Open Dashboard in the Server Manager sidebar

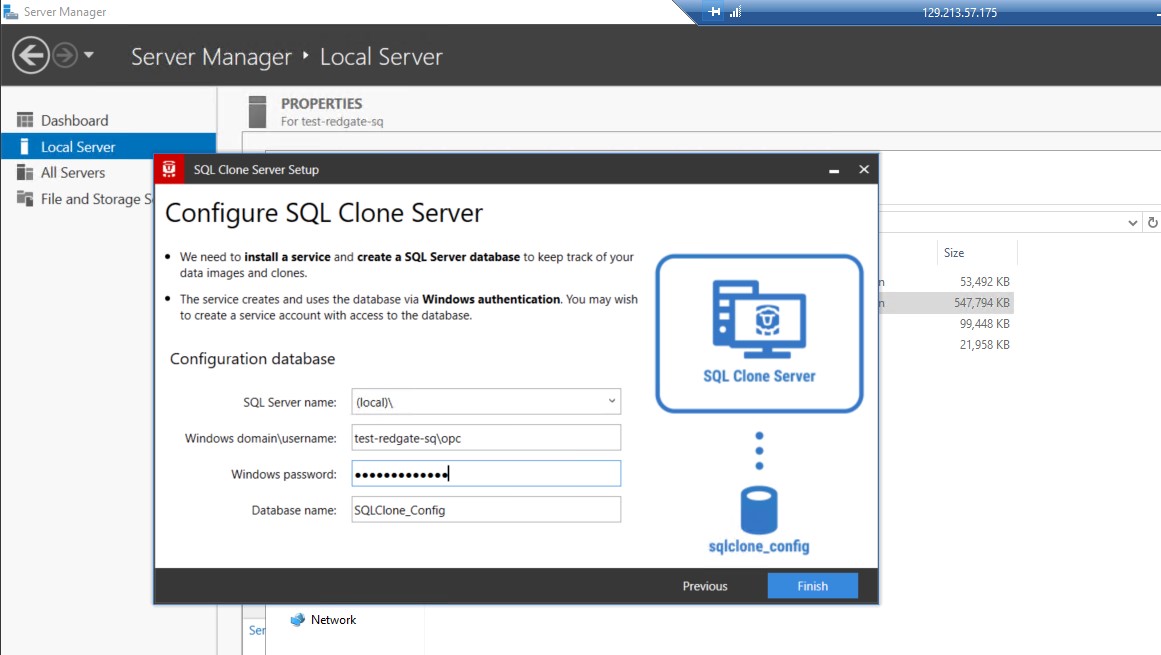pyautogui.click(x=74, y=120)
